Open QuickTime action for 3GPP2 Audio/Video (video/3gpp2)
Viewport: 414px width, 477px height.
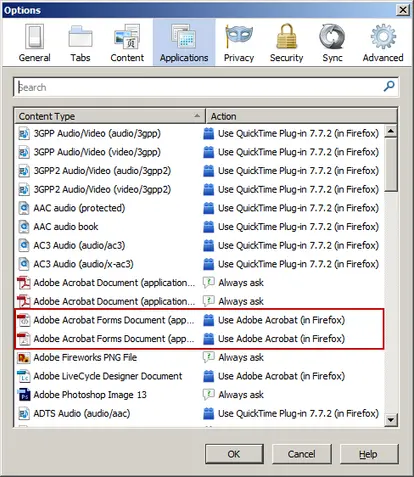(x=298, y=190)
